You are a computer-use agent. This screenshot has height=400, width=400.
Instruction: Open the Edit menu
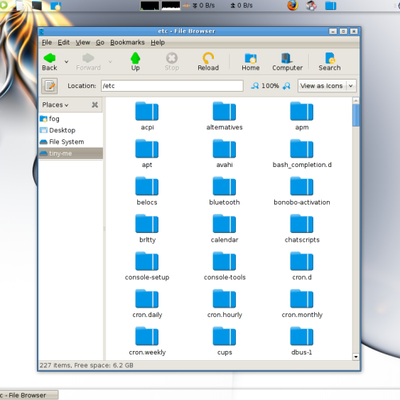tap(64, 43)
